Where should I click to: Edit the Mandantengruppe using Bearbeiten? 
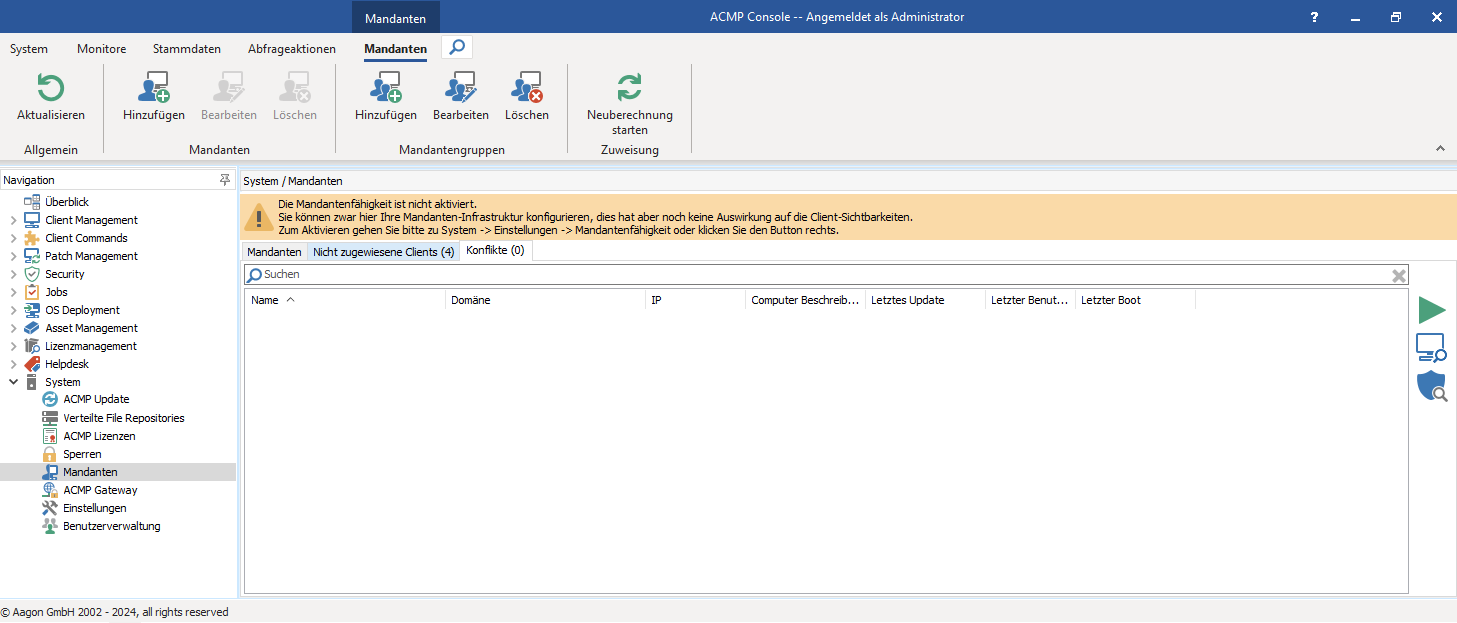460,89
